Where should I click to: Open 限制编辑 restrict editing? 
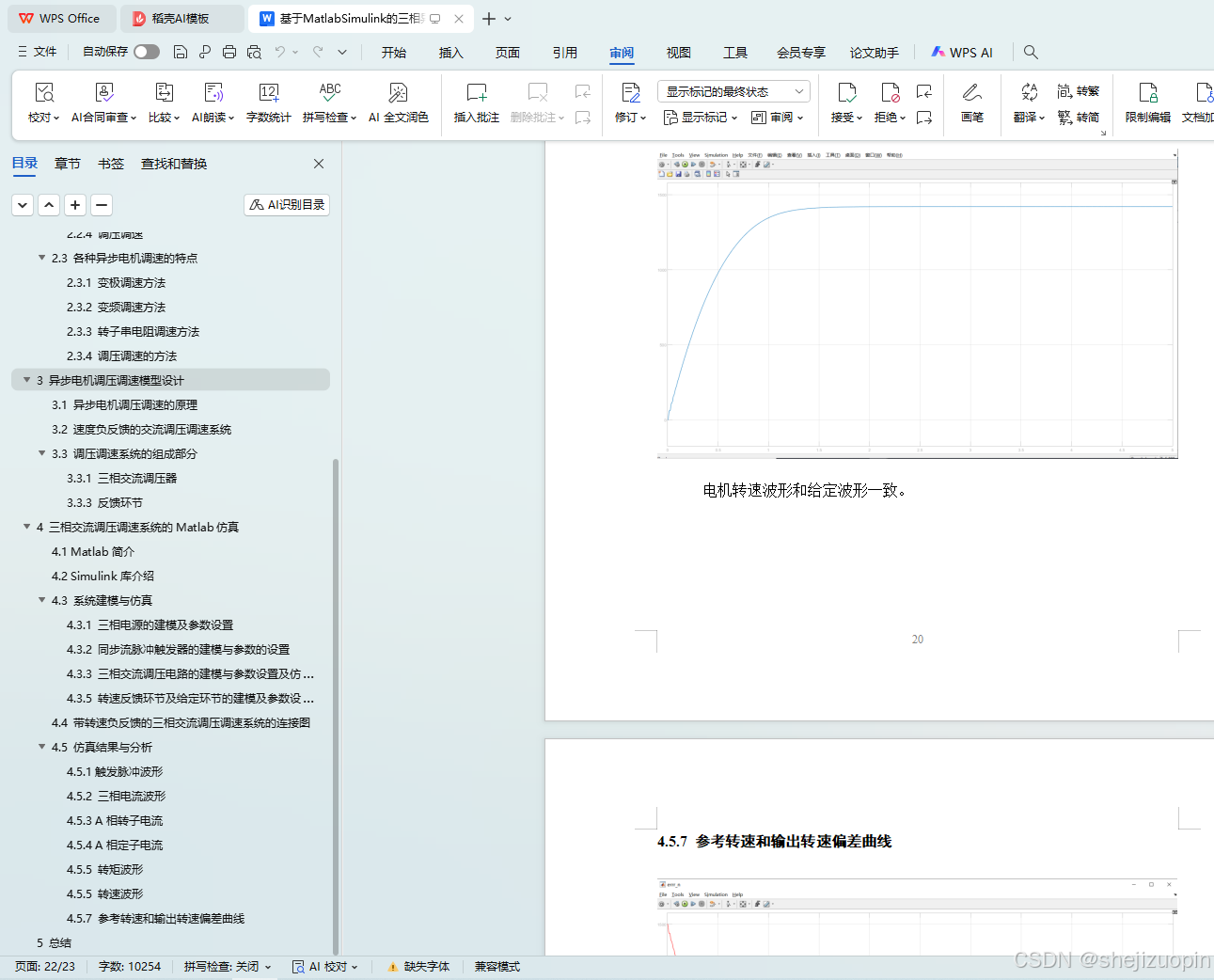coord(1147,103)
